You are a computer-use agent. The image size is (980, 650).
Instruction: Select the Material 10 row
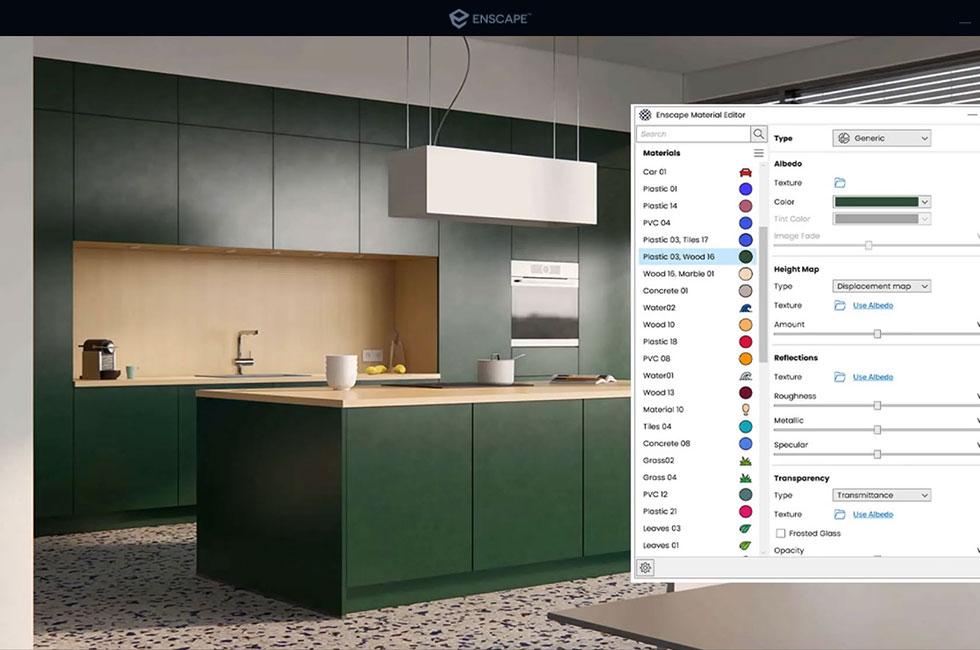pyautogui.click(x=697, y=409)
